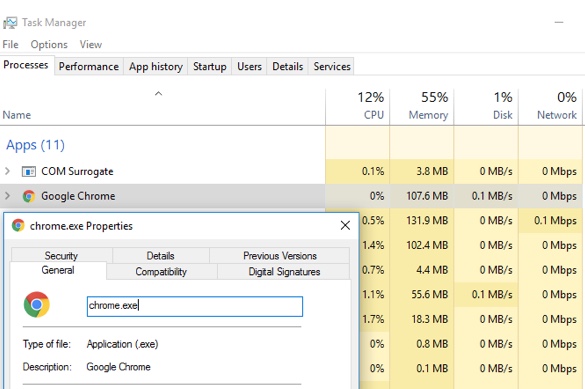The height and width of the screenshot is (389, 585).
Task: Click the COM Surrogate process icon
Action: [29, 172]
